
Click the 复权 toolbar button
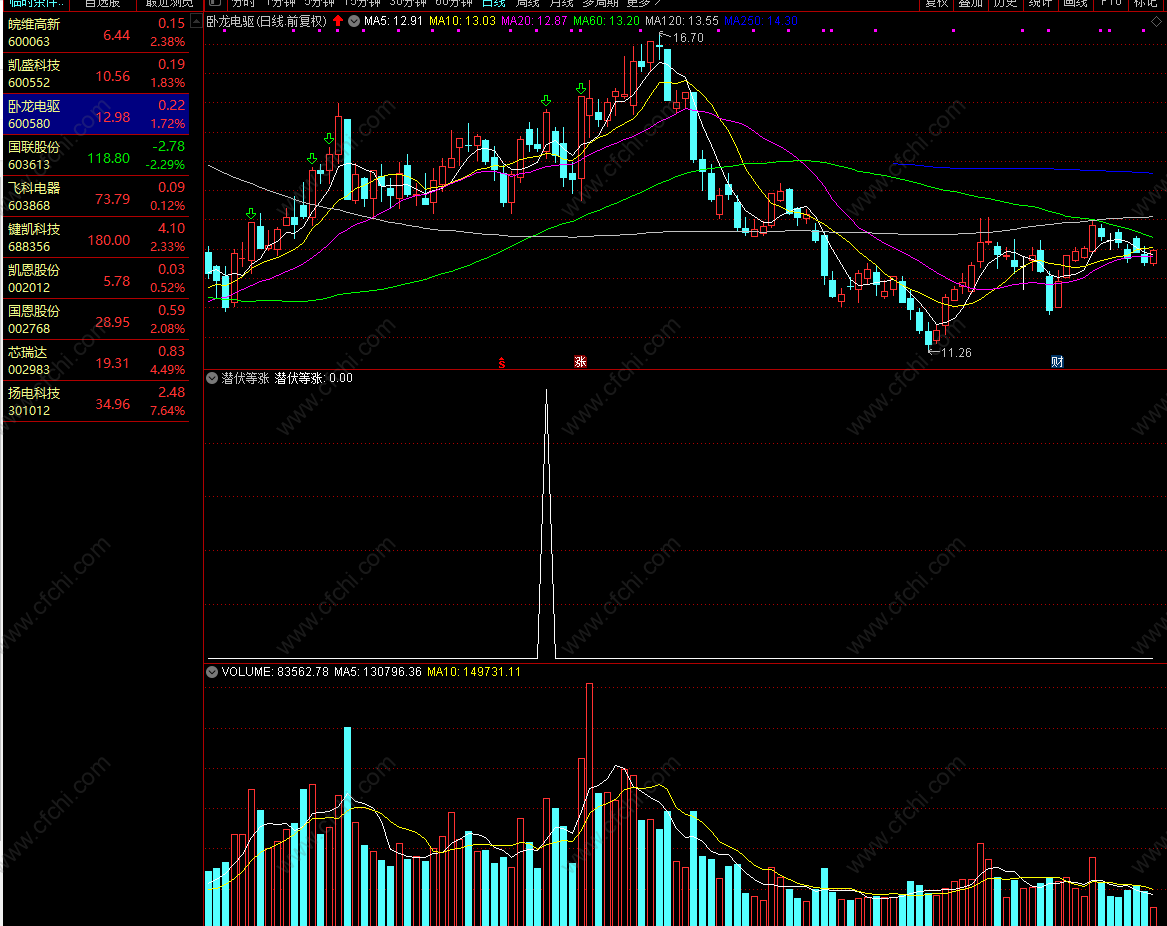tap(936, 4)
